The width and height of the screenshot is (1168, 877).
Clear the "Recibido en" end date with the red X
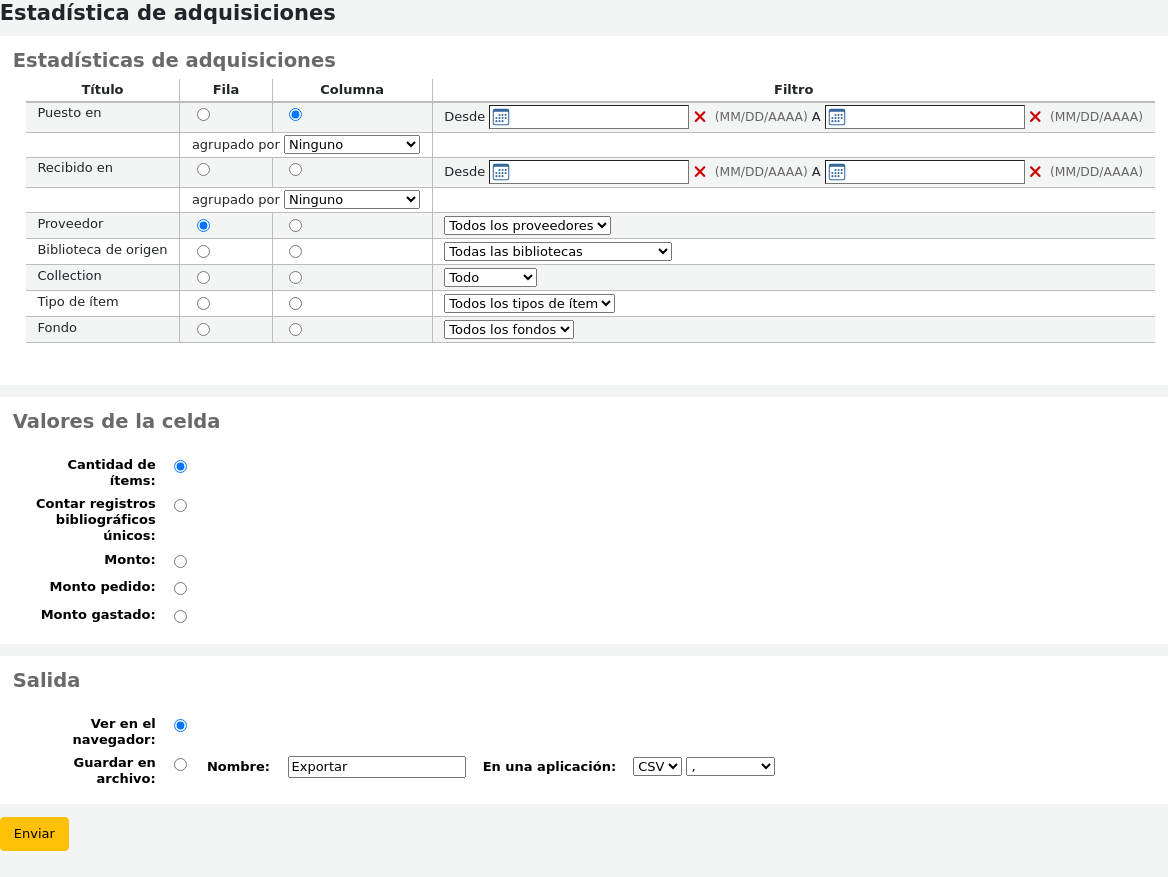pyautogui.click(x=1036, y=171)
